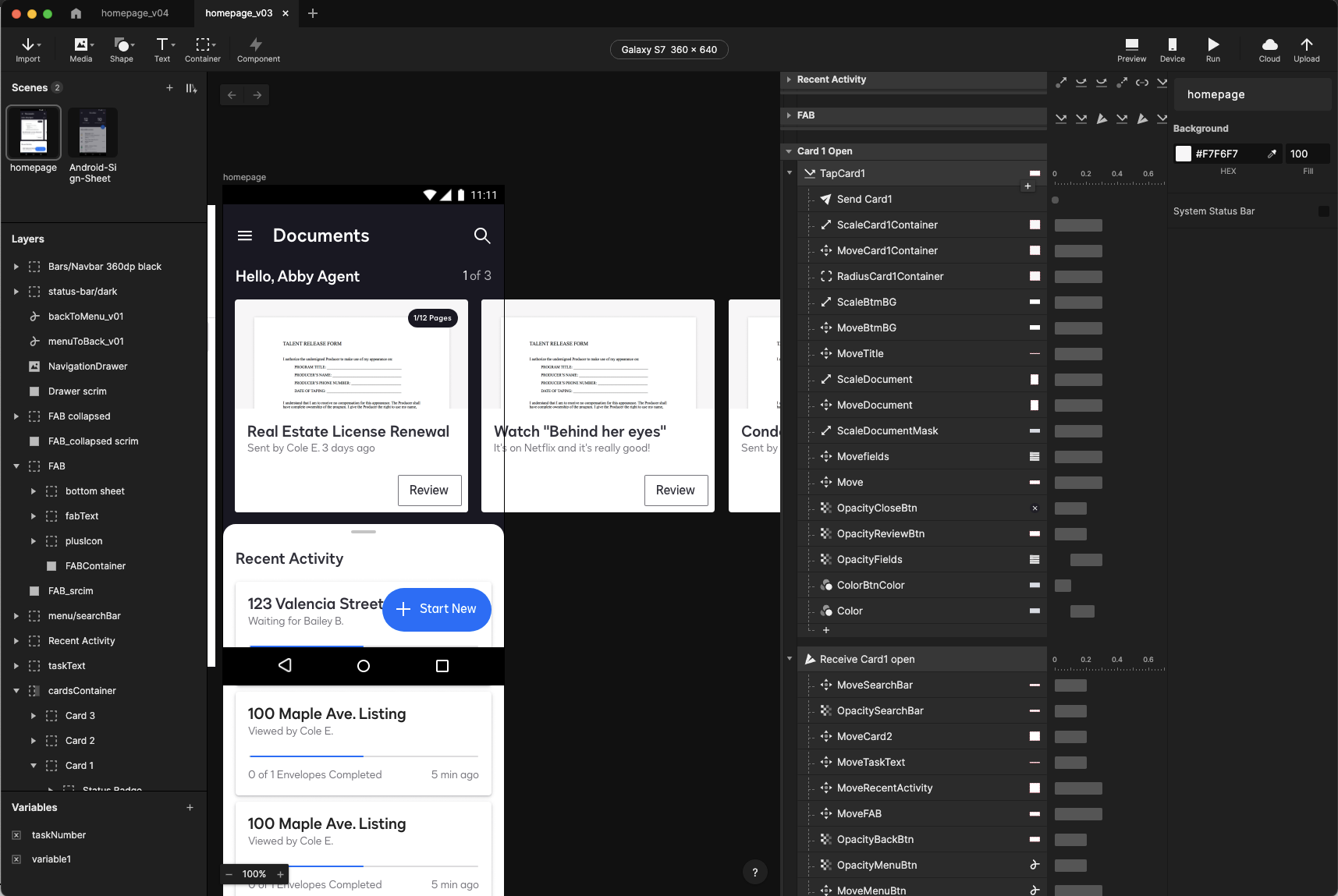Open the Import tool
This screenshot has width=1338, height=896.
(28, 50)
